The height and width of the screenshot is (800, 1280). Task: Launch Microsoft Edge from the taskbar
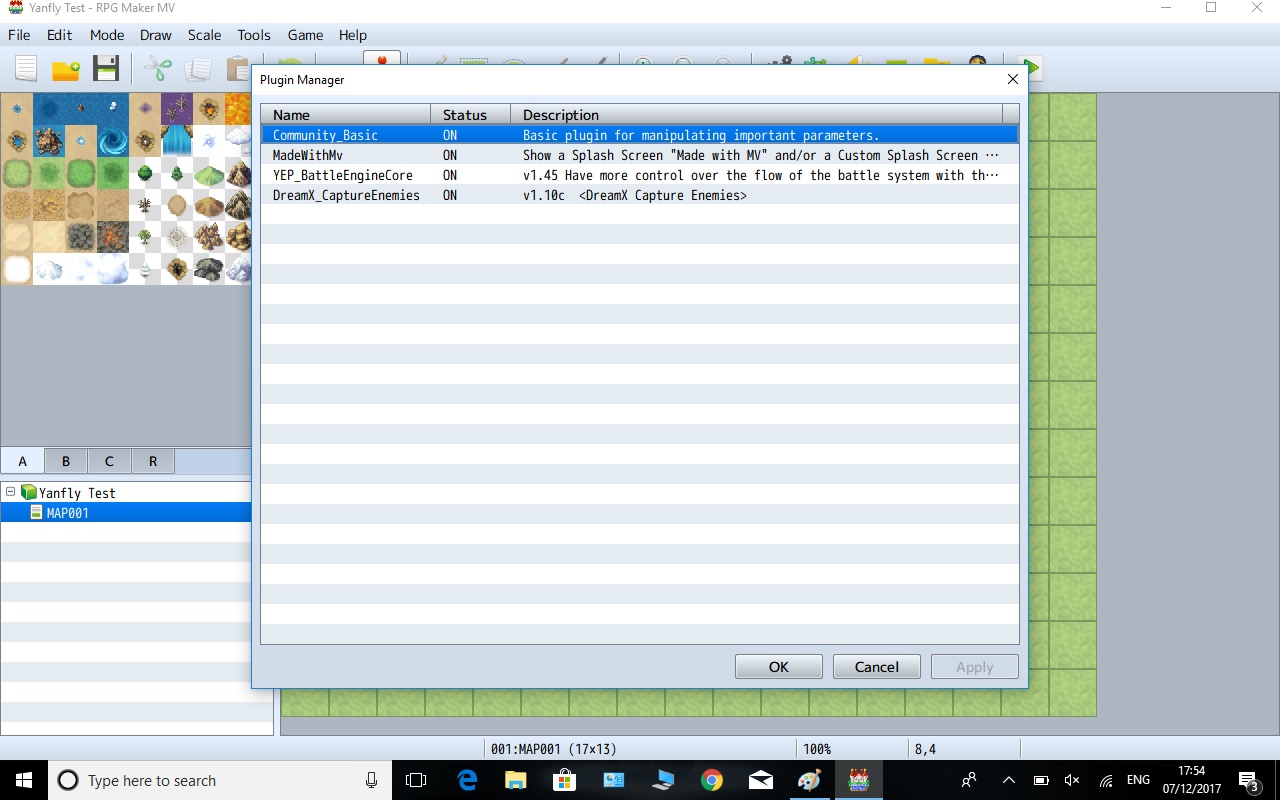click(x=467, y=780)
